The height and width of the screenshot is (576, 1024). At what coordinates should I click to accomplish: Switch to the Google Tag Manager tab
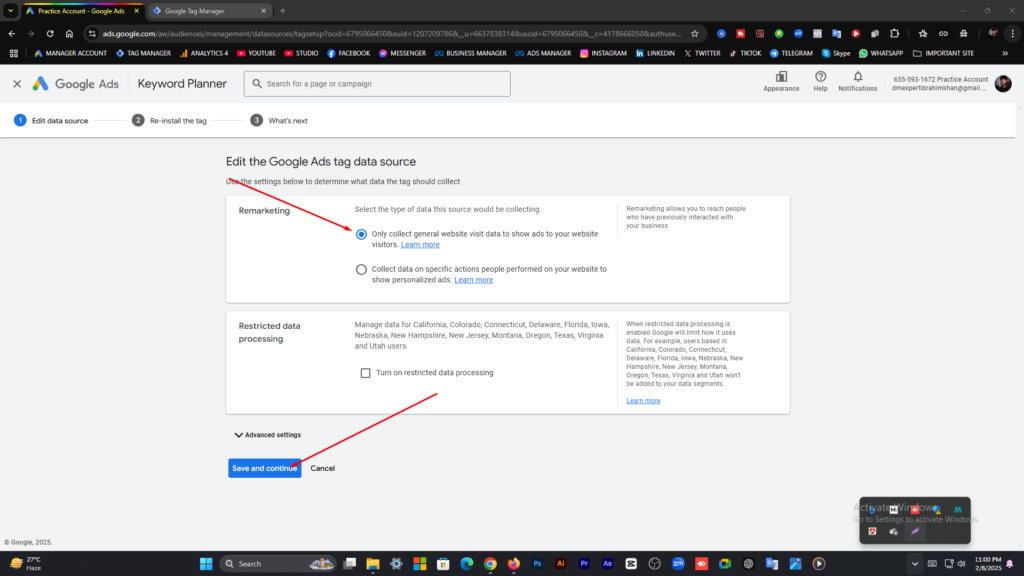(x=209, y=10)
